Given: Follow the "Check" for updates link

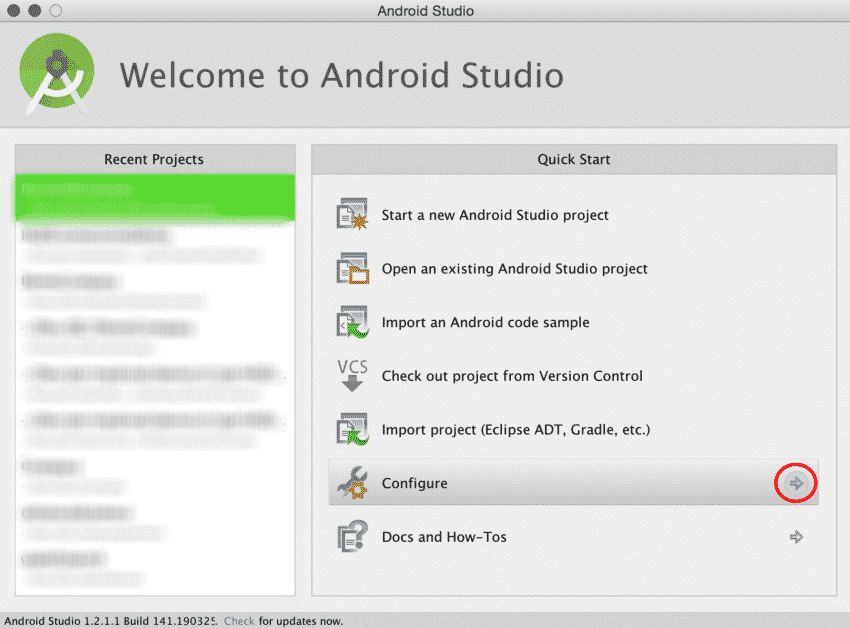Looking at the screenshot, I should (239, 621).
